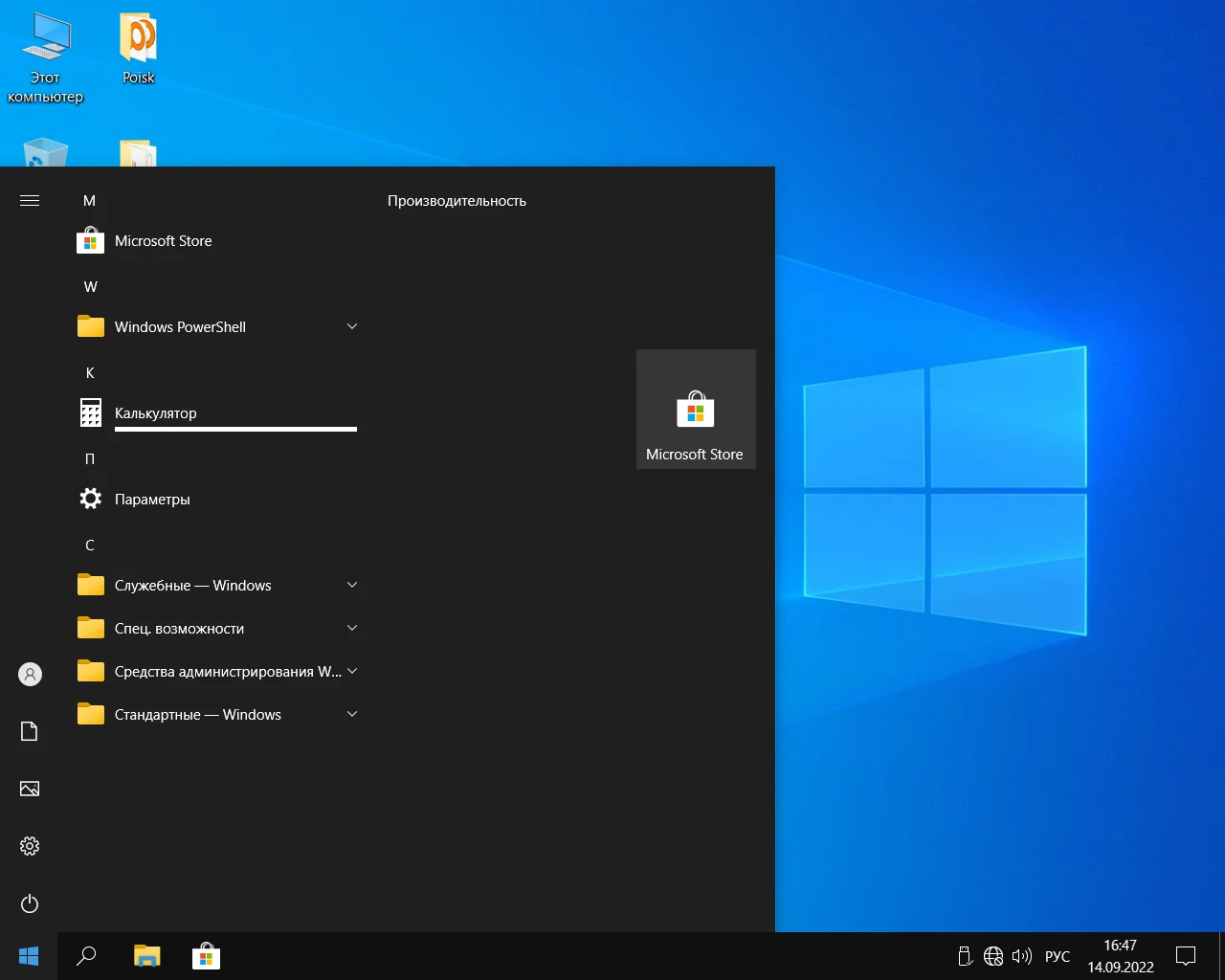
Task: Open the user account icon in Start sidebar
Action: 30,675
